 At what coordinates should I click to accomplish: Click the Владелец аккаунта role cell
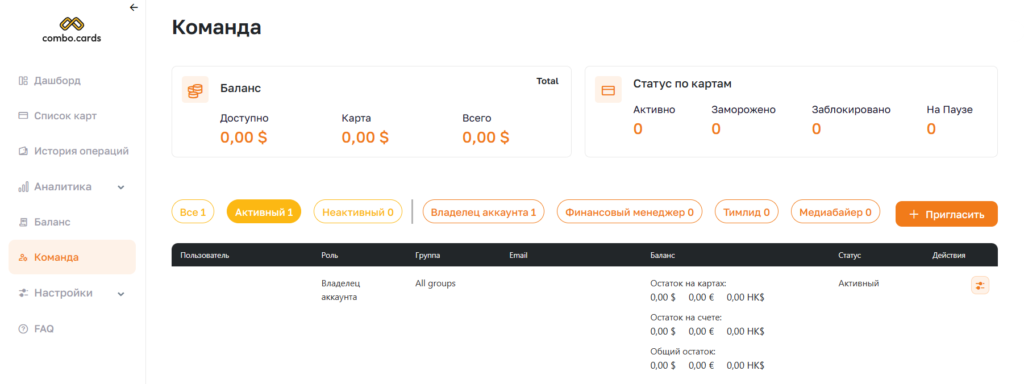pyautogui.click(x=341, y=291)
